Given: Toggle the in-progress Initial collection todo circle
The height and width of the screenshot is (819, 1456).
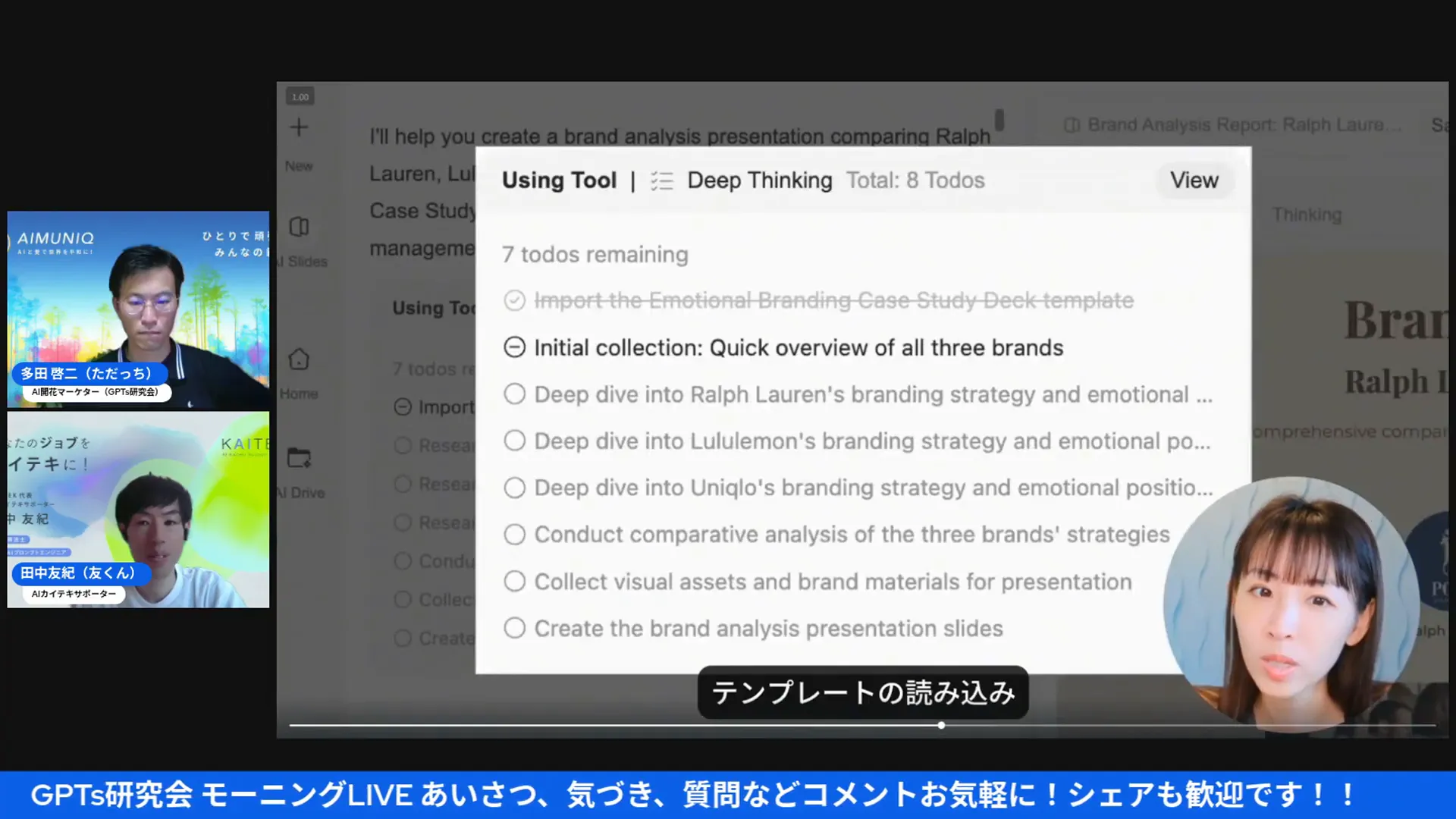Looking at the screenshot, I should click(514, 347).
